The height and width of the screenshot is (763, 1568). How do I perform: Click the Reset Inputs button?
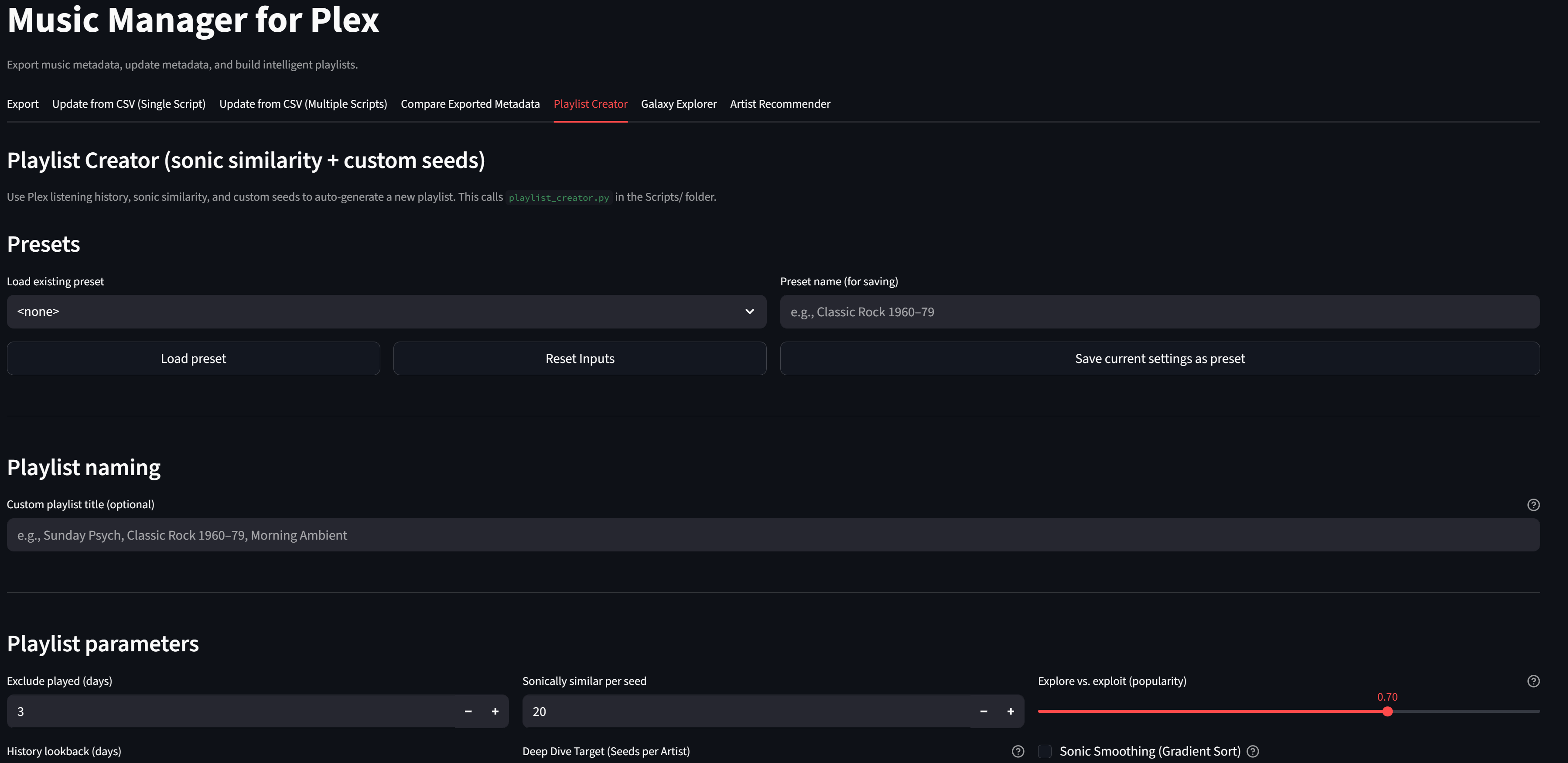point(580,358)
